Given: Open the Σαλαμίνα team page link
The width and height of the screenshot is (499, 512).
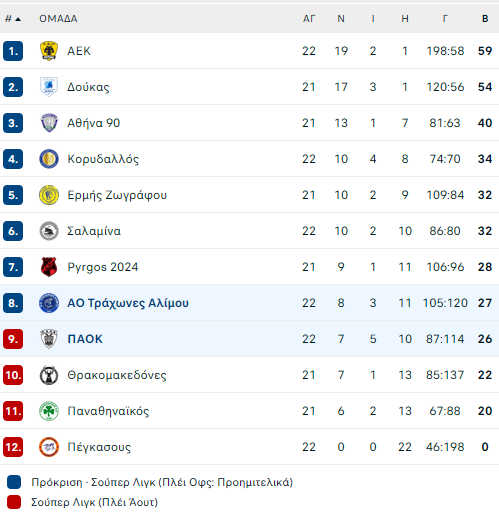Looking at the screenshot, I should [x=94, y=231].
